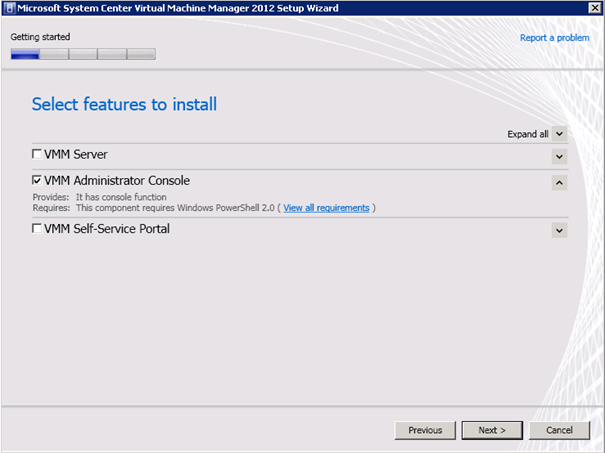Click 'This component requires Windows PowerShell 2.0' text

click(x=175, y=208)
